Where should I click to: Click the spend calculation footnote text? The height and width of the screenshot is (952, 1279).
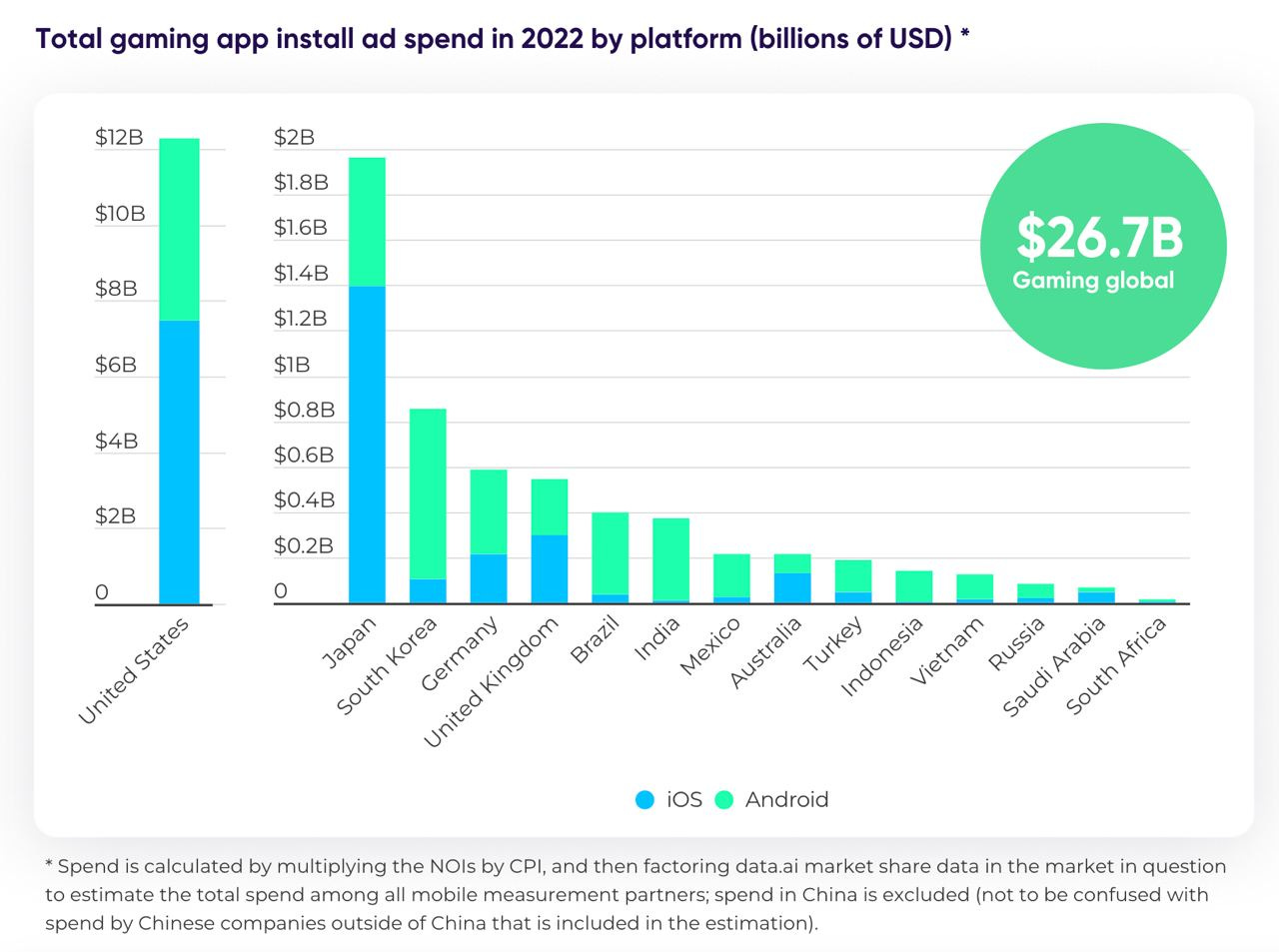point(636,895)
